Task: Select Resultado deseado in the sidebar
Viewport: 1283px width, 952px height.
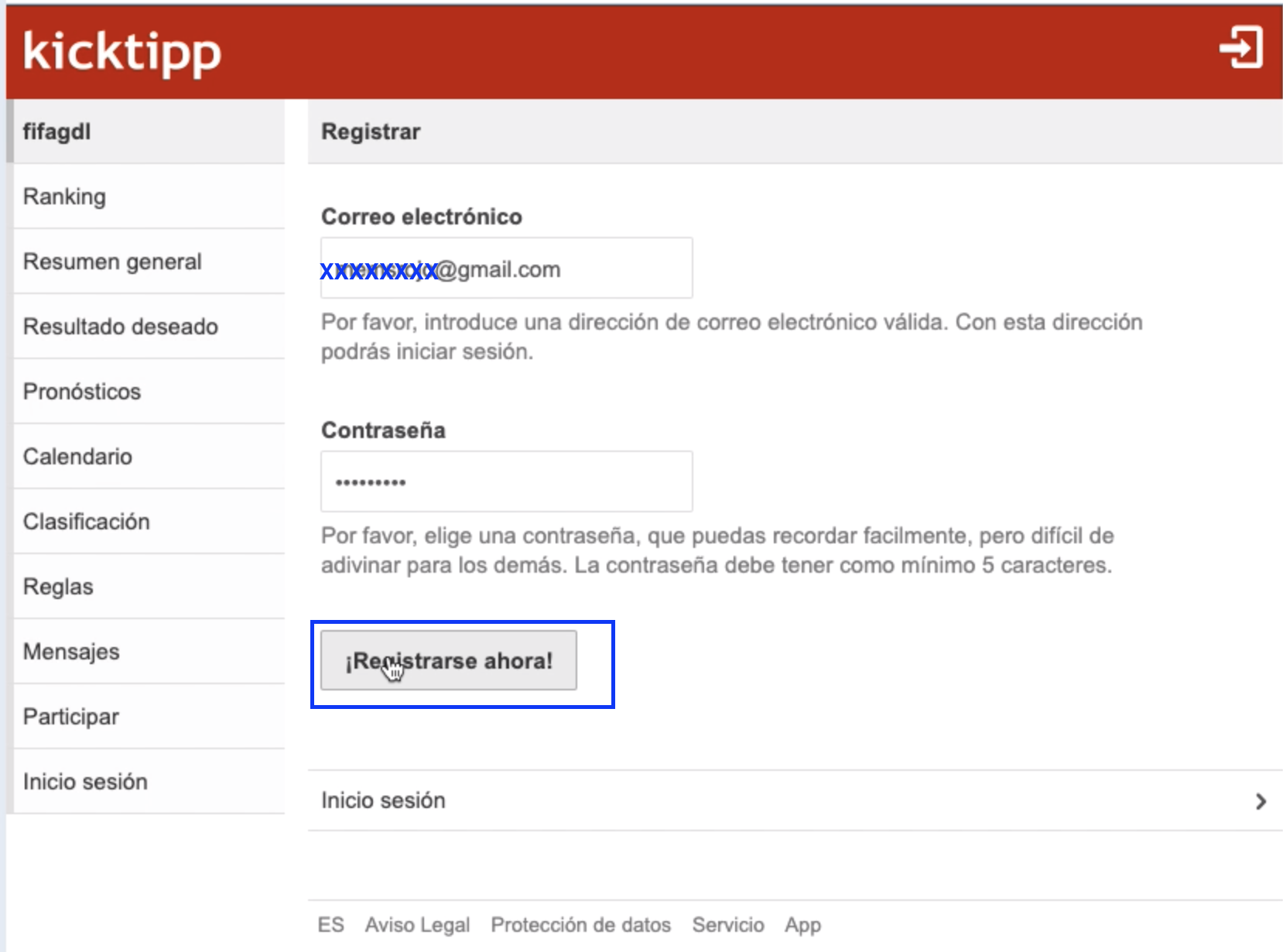Action: (121, 327)
